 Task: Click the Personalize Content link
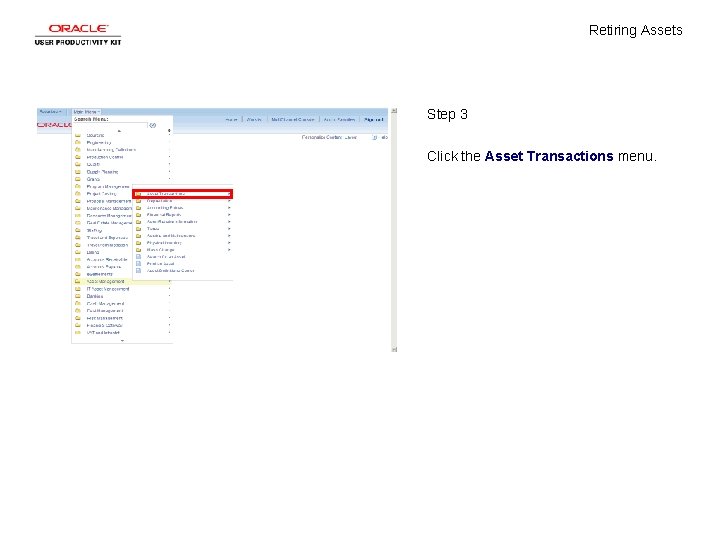tap(322, 137)
